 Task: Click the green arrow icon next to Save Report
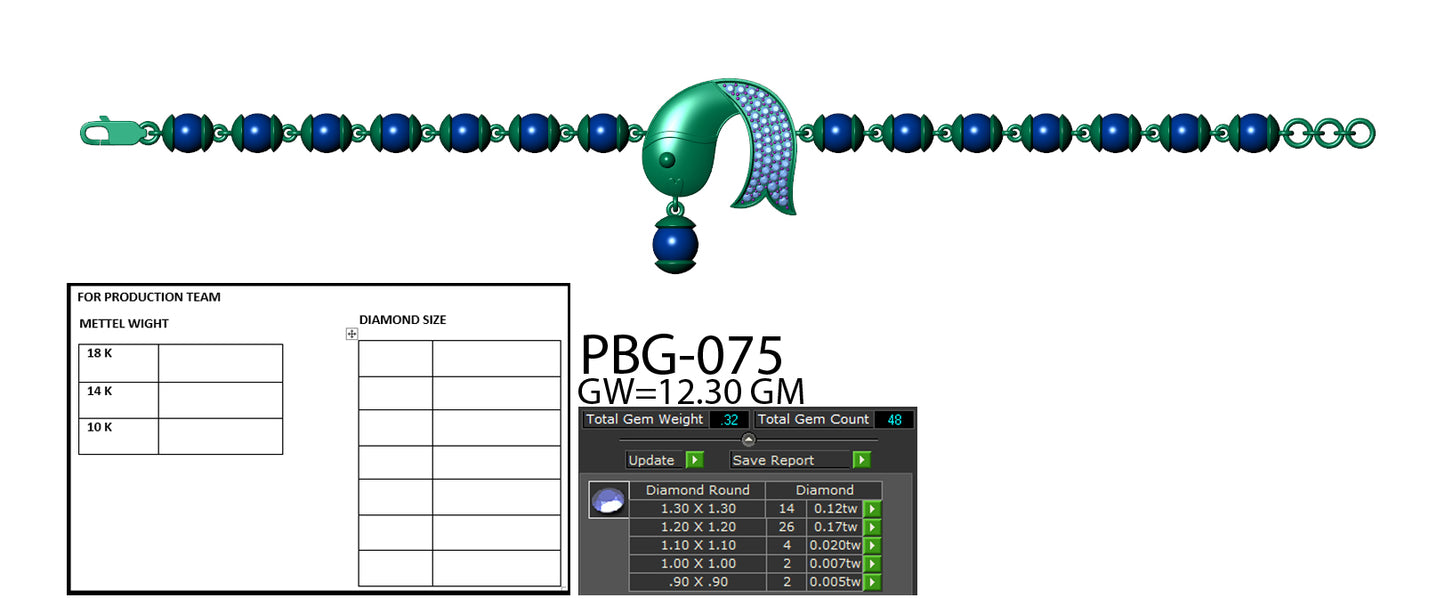pos(860,460)
